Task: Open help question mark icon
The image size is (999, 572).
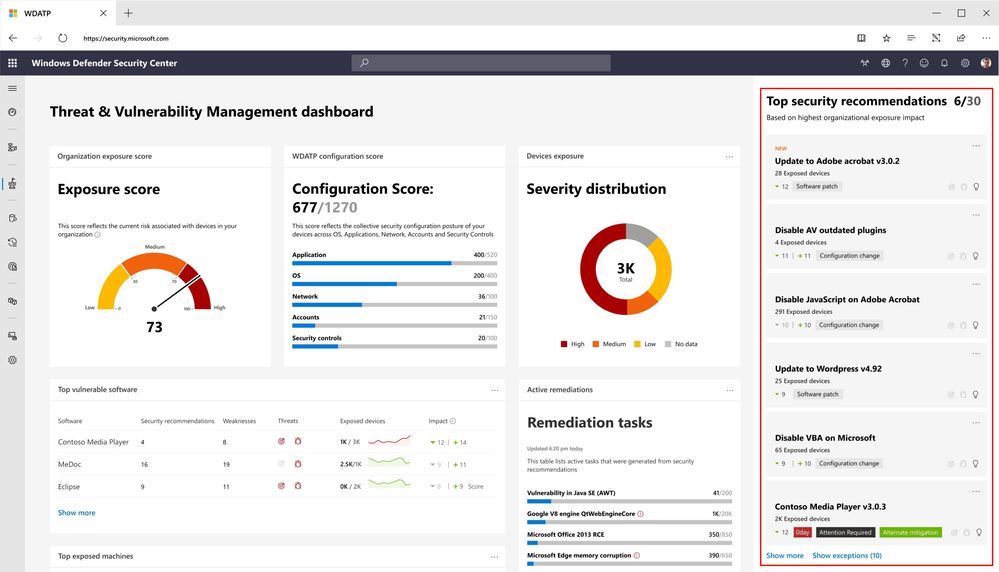Action: point(905,63)
